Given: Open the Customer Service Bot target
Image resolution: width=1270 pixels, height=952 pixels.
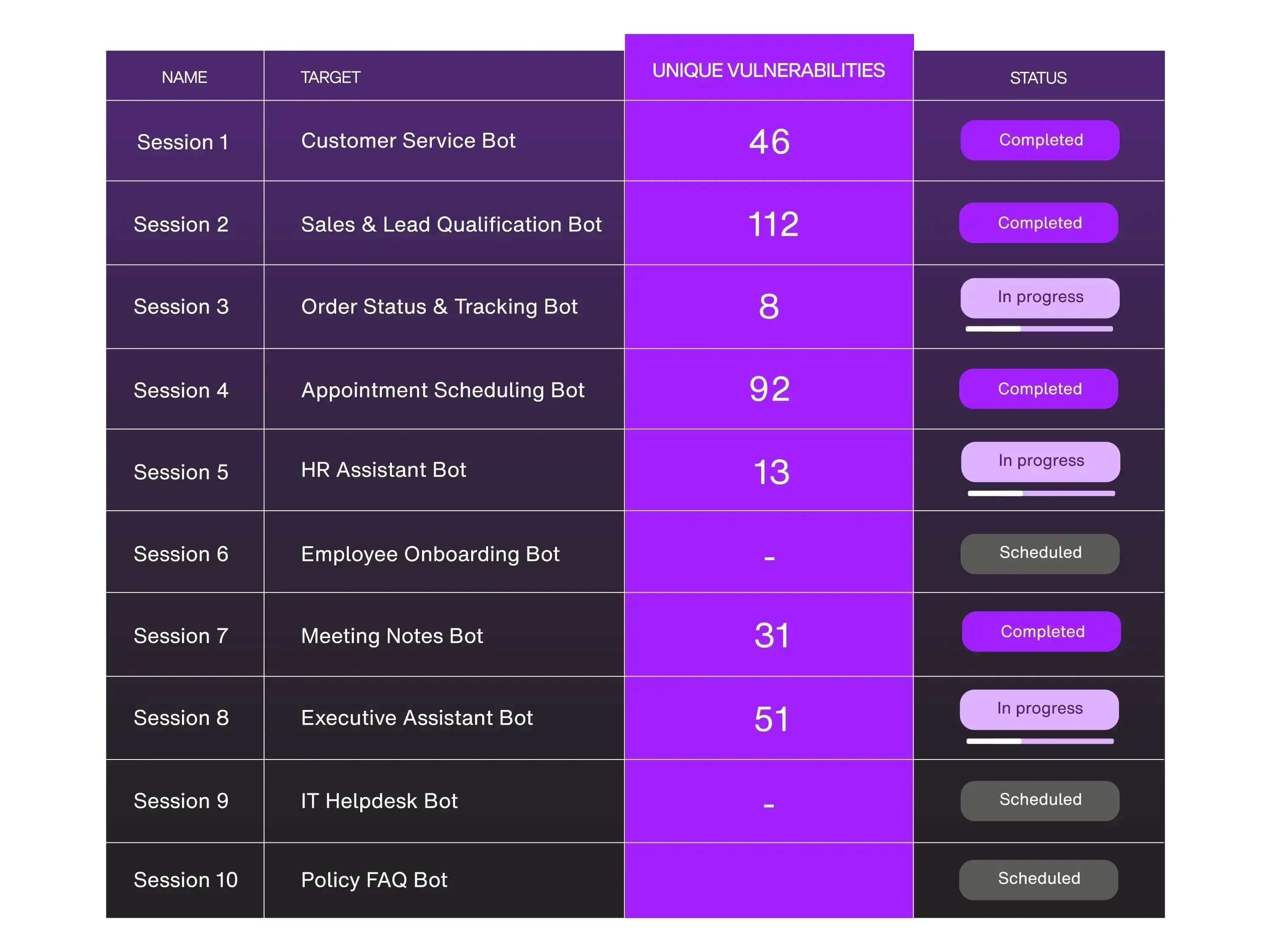Looking at the screenshot, I should (x=408, y=140).
